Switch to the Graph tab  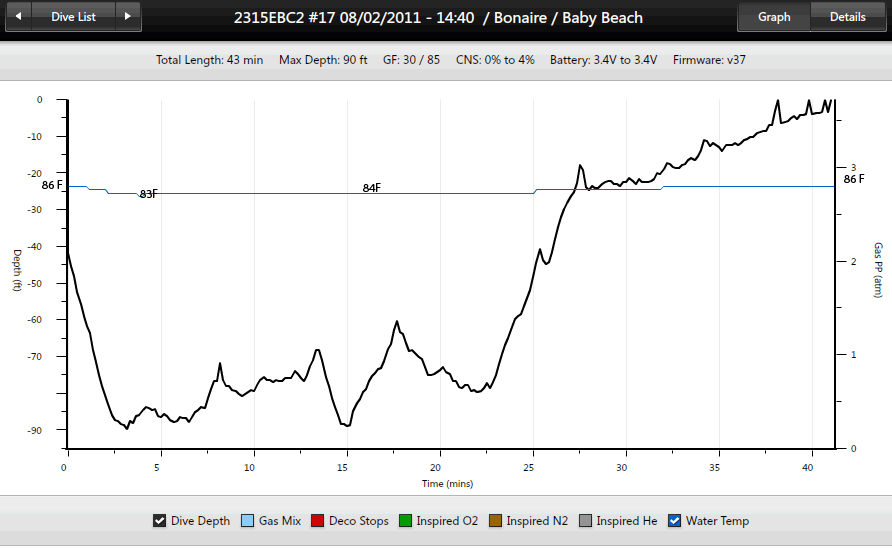click(773, 17)
